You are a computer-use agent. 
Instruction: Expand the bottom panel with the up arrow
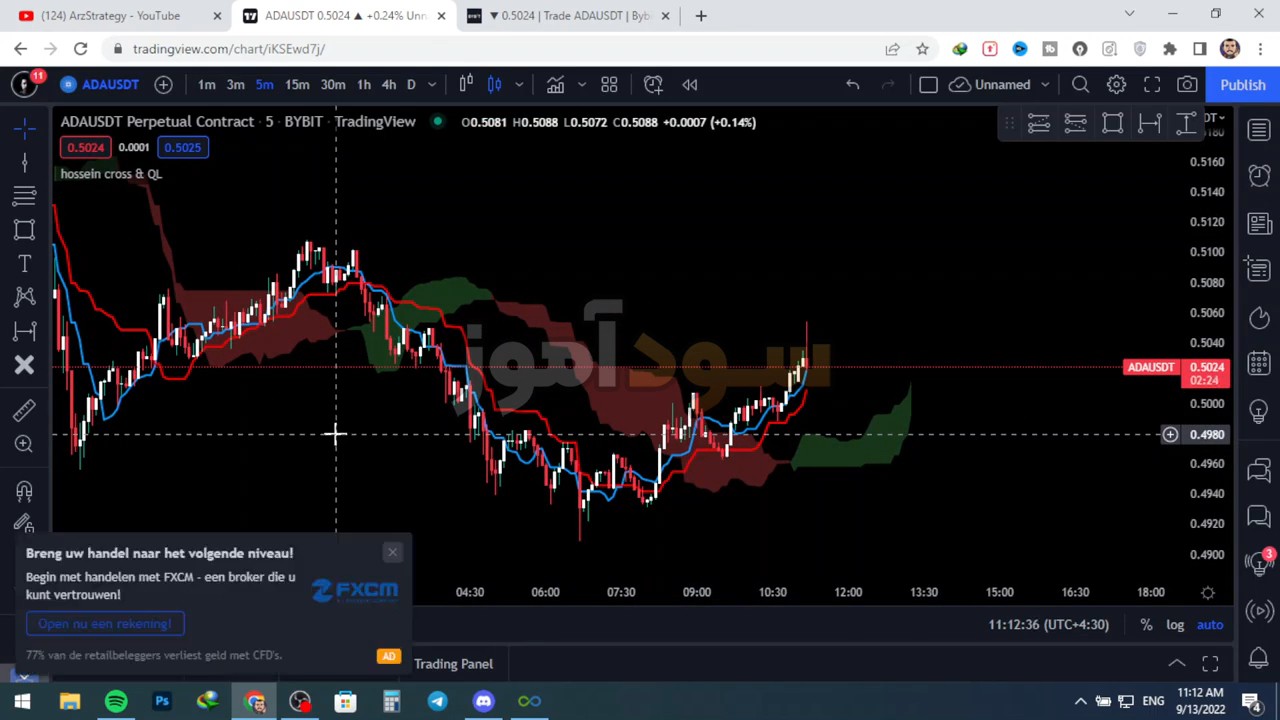point(1177,664)
